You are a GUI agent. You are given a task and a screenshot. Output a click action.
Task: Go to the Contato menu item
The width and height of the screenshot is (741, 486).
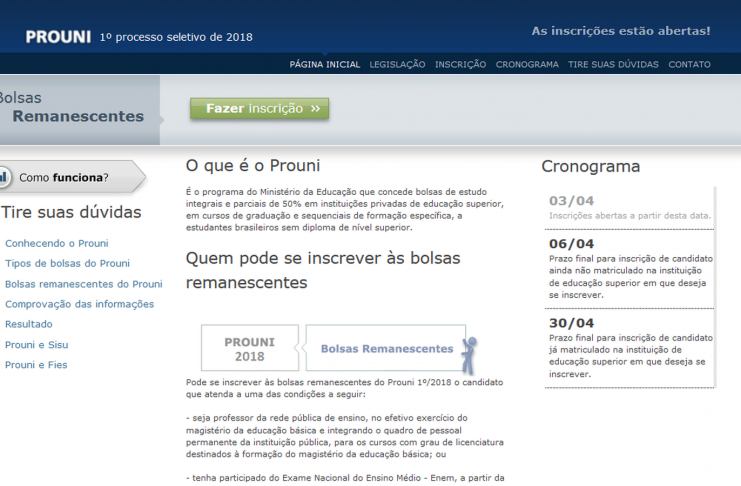click(689, 65)
